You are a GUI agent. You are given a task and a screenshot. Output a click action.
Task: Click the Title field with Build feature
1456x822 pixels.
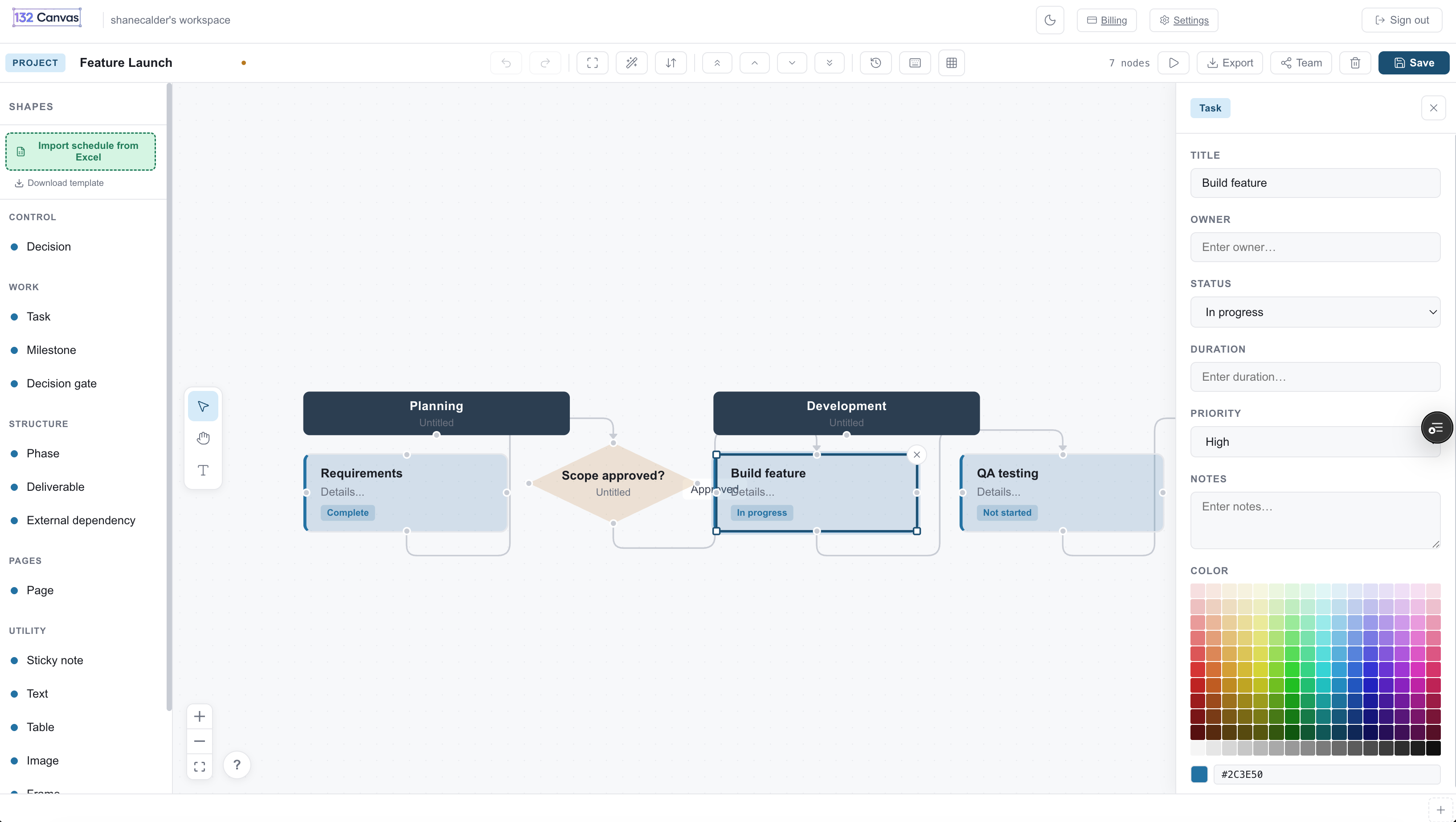coord(1315,183)
